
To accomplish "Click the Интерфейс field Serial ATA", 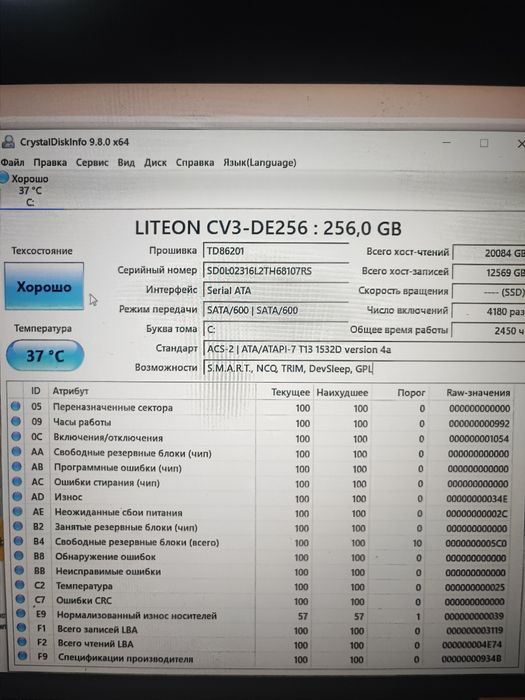I will click(x=275, y=291).
